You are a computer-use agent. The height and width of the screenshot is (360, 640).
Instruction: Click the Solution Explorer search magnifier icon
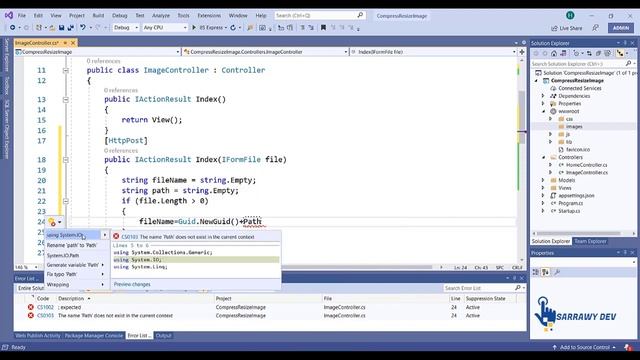(628, 64)
